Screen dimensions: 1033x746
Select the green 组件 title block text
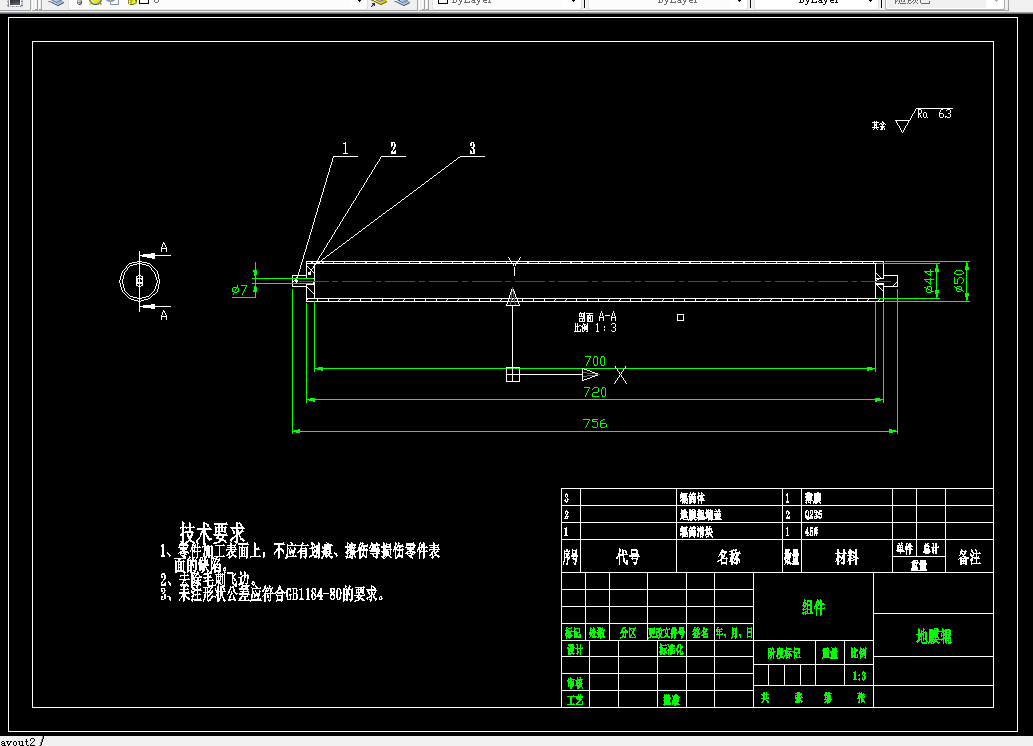point(813,607)
